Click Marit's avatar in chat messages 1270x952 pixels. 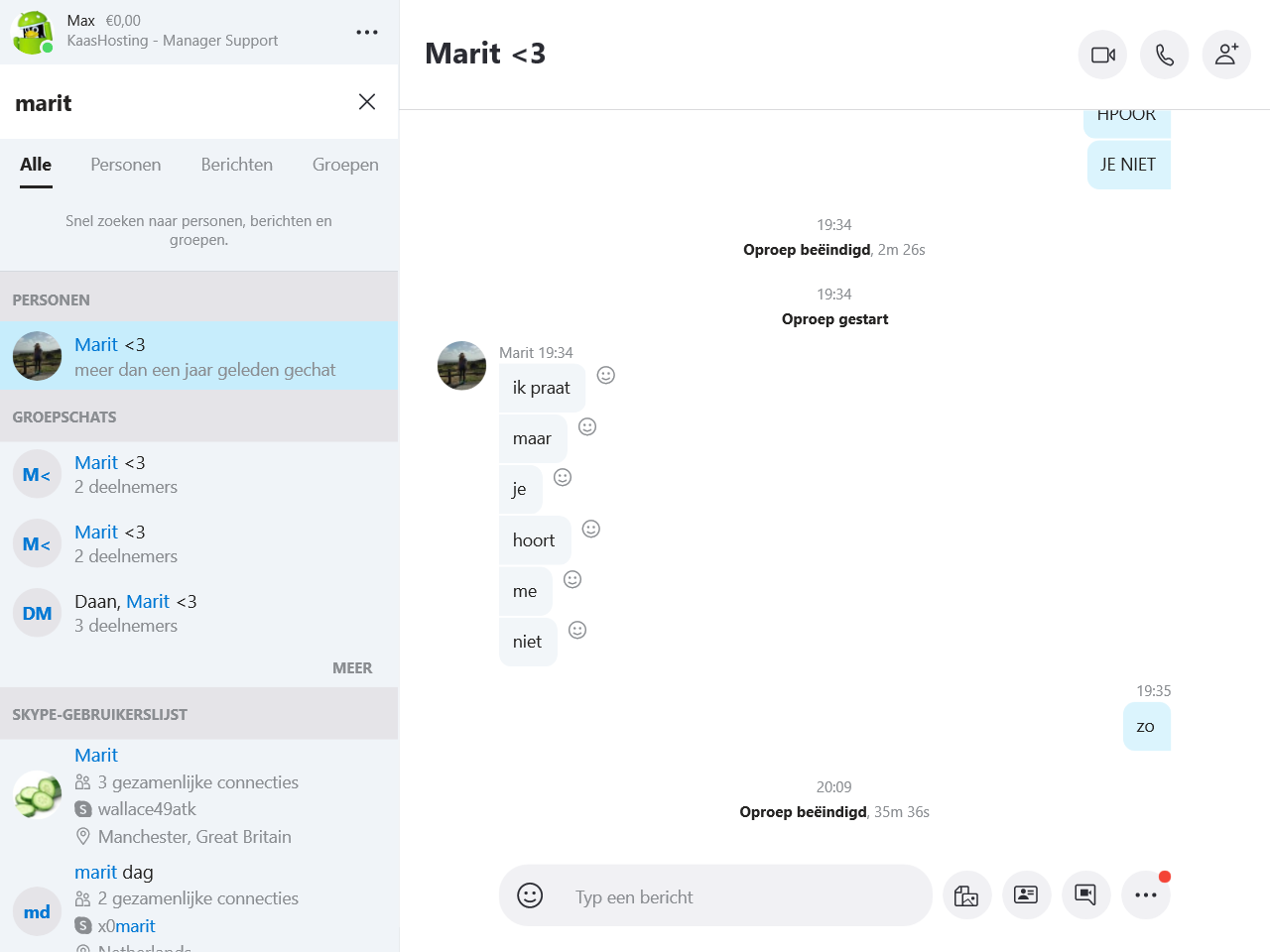(461, 366)
